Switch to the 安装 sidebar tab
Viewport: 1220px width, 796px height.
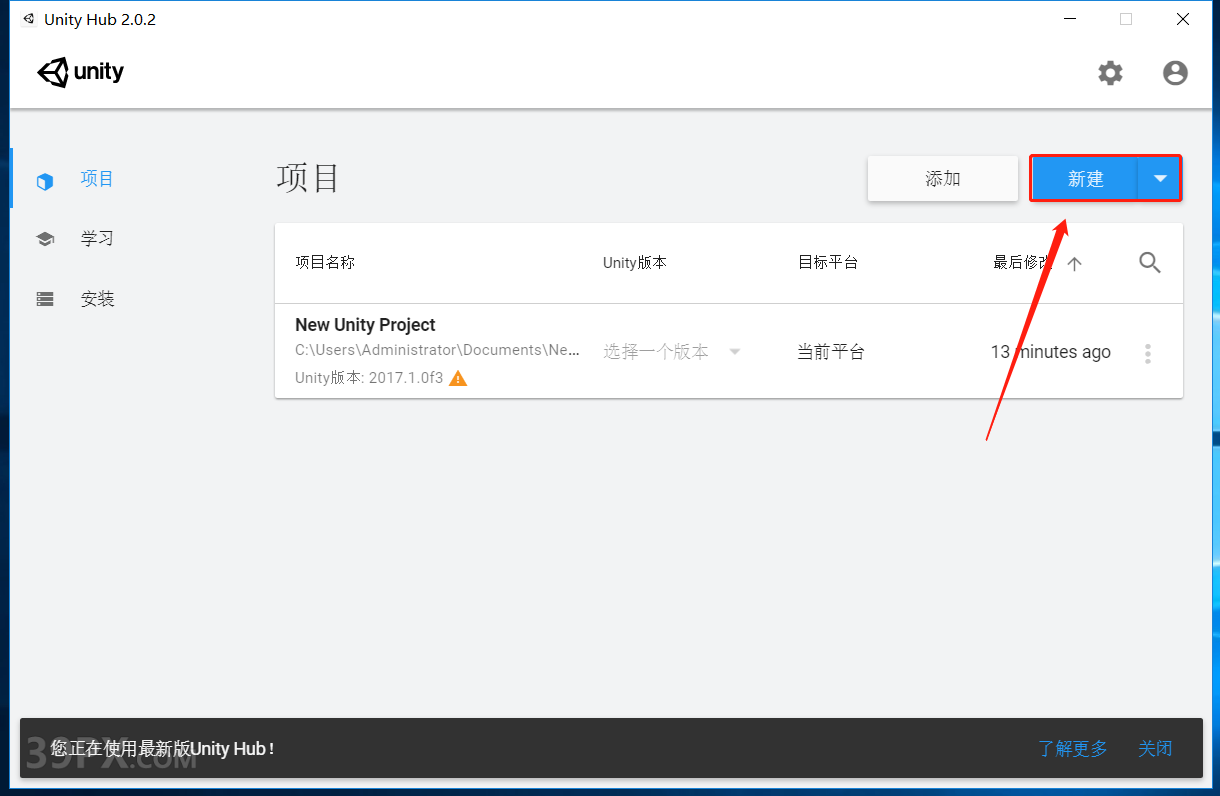pos(97,299)
